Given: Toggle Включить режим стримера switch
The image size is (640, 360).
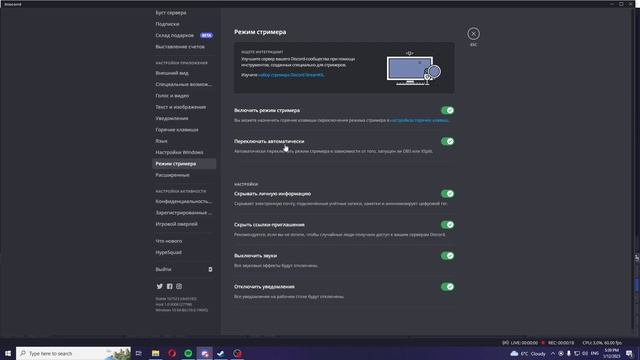Looking at the screenshot, I should tap(447, 110).
